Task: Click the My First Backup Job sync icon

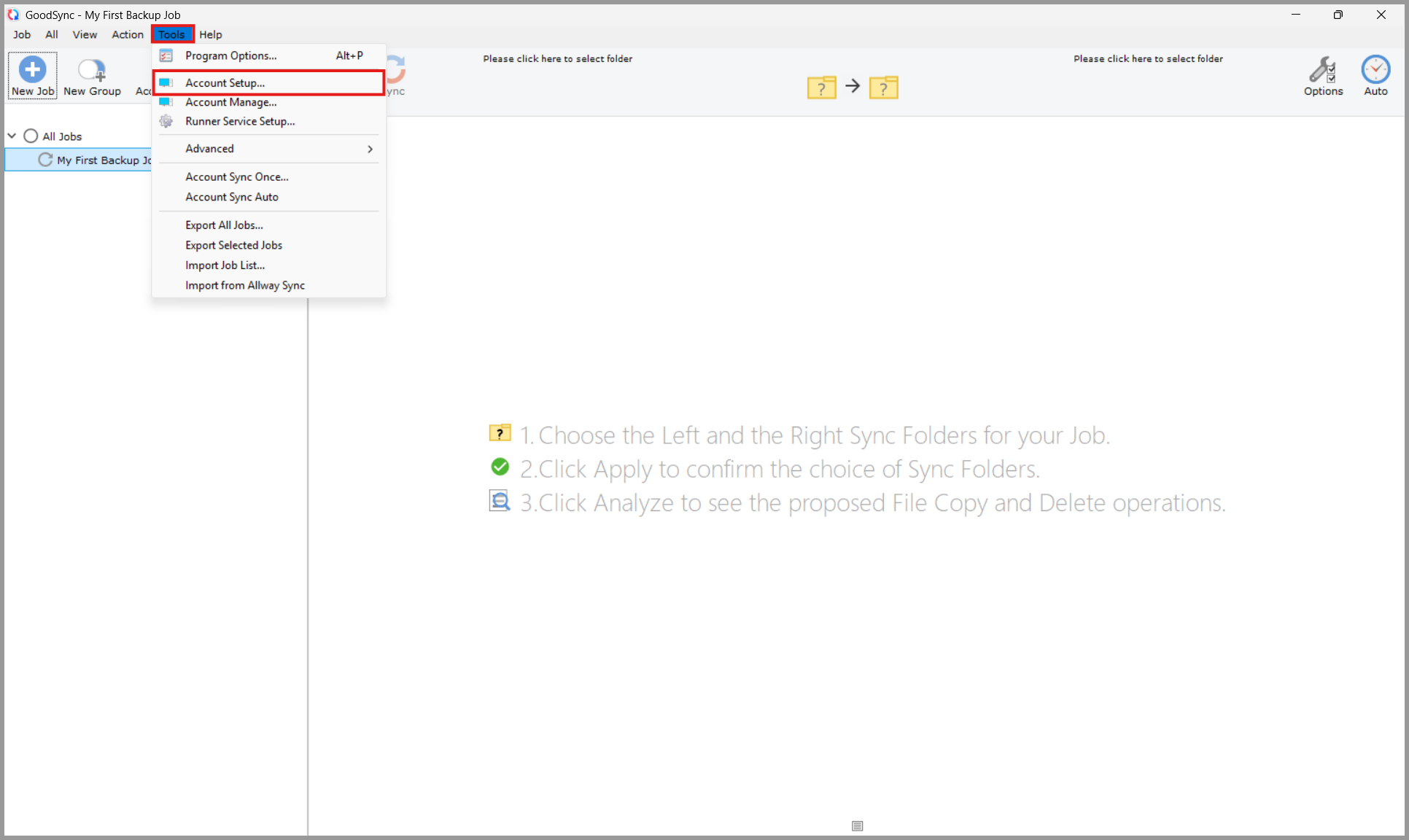Action: [45, 160]
